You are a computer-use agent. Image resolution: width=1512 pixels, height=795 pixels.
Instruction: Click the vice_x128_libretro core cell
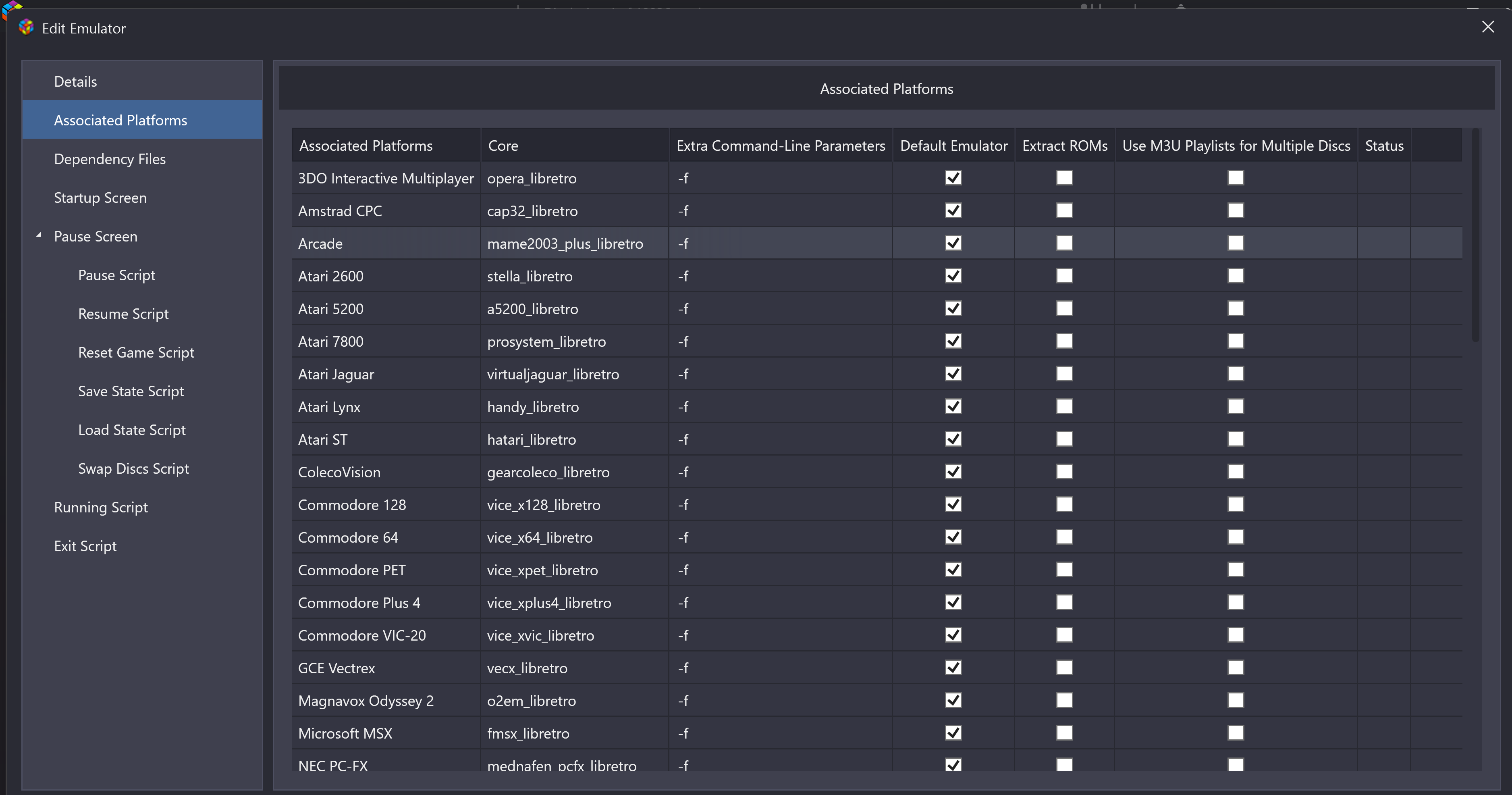(575, 505)
